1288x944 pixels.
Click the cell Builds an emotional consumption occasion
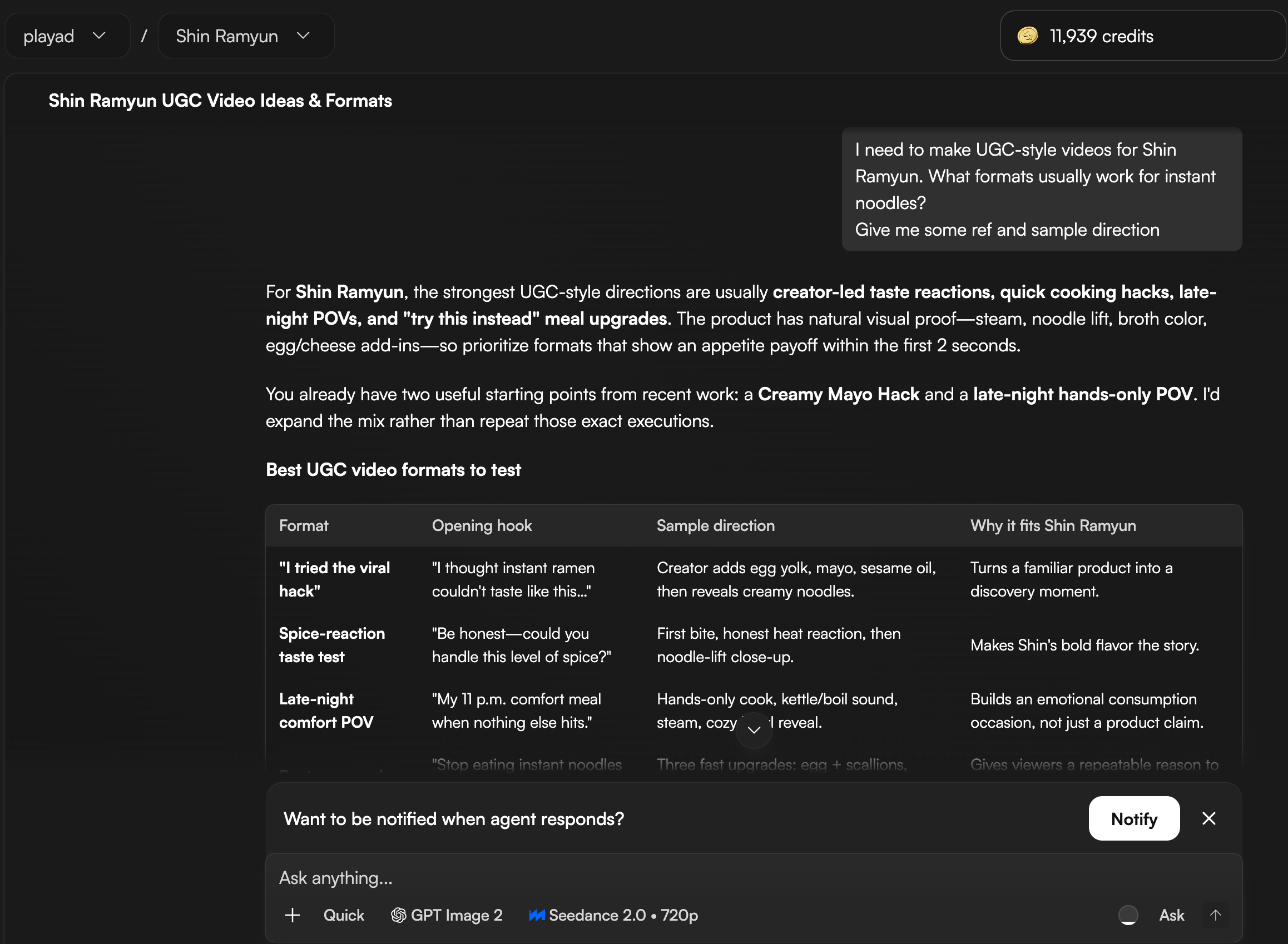tap(1087, 711)
